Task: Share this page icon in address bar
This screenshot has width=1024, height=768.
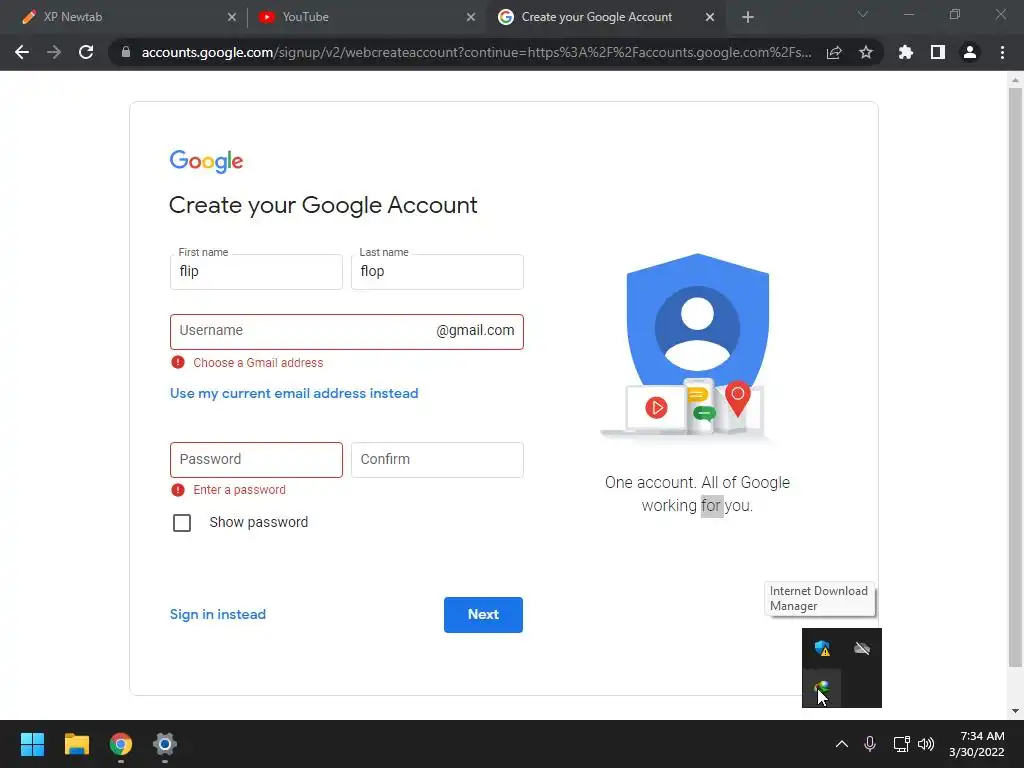Action: pyautogui.click(x=834, y=52)
